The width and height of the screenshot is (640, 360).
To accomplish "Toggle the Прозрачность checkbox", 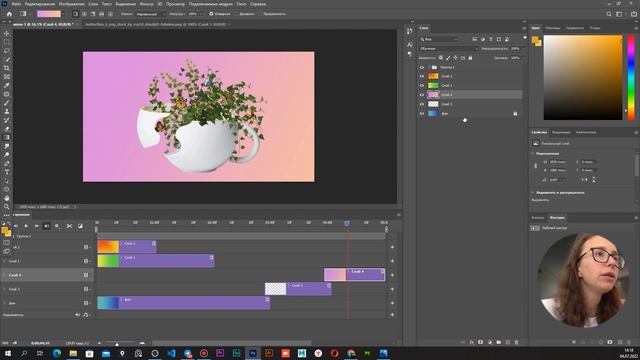I will [260, 14].
